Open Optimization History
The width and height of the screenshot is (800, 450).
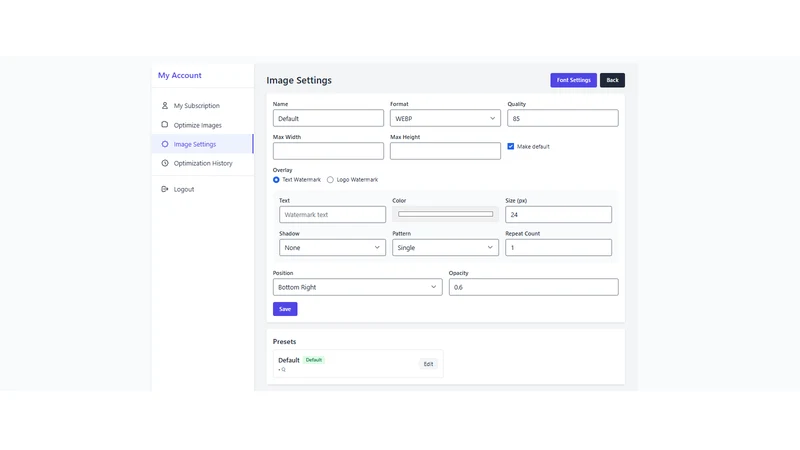[203, 163]
